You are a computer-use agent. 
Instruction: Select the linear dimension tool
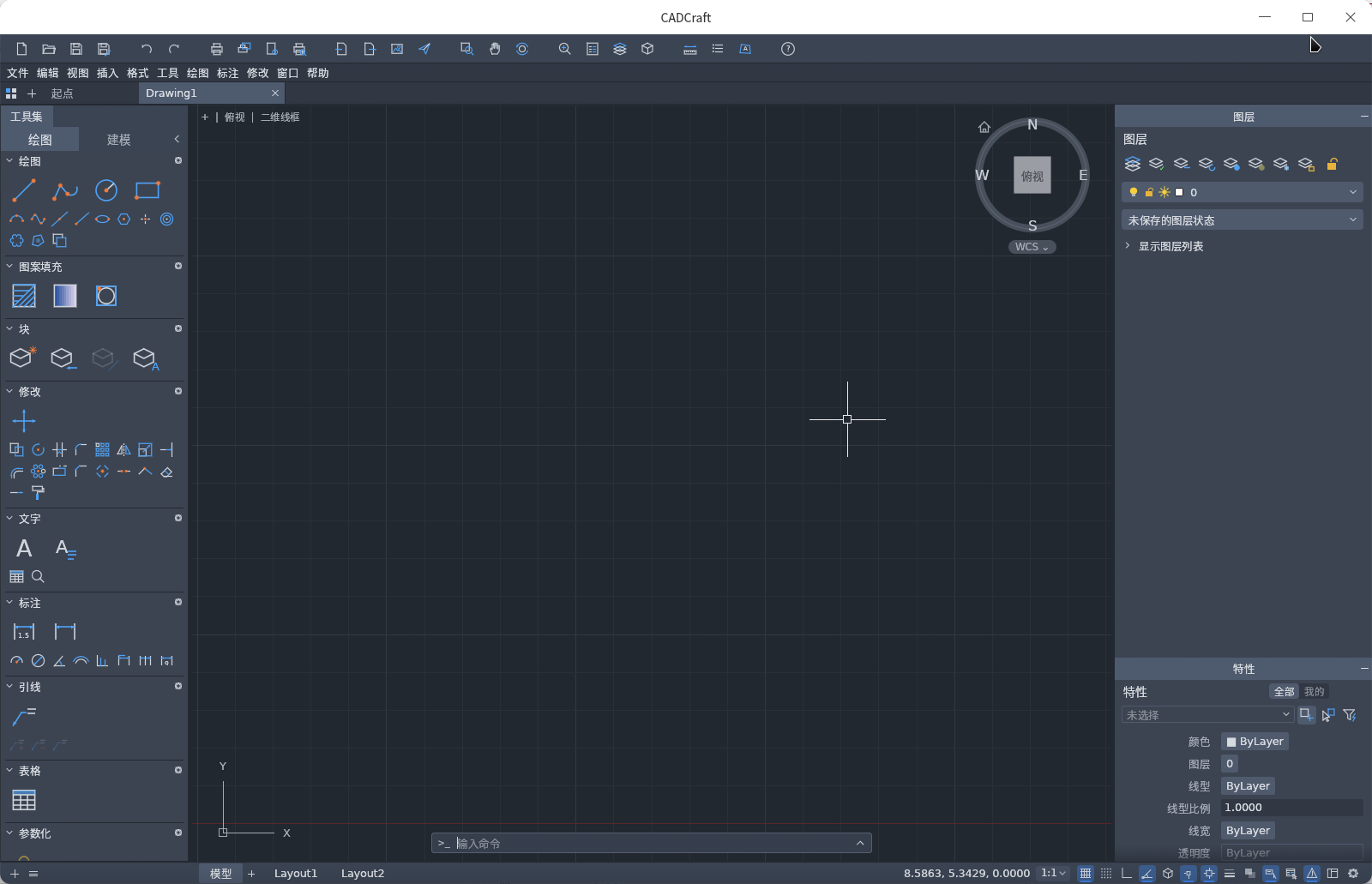coord(24,632)
